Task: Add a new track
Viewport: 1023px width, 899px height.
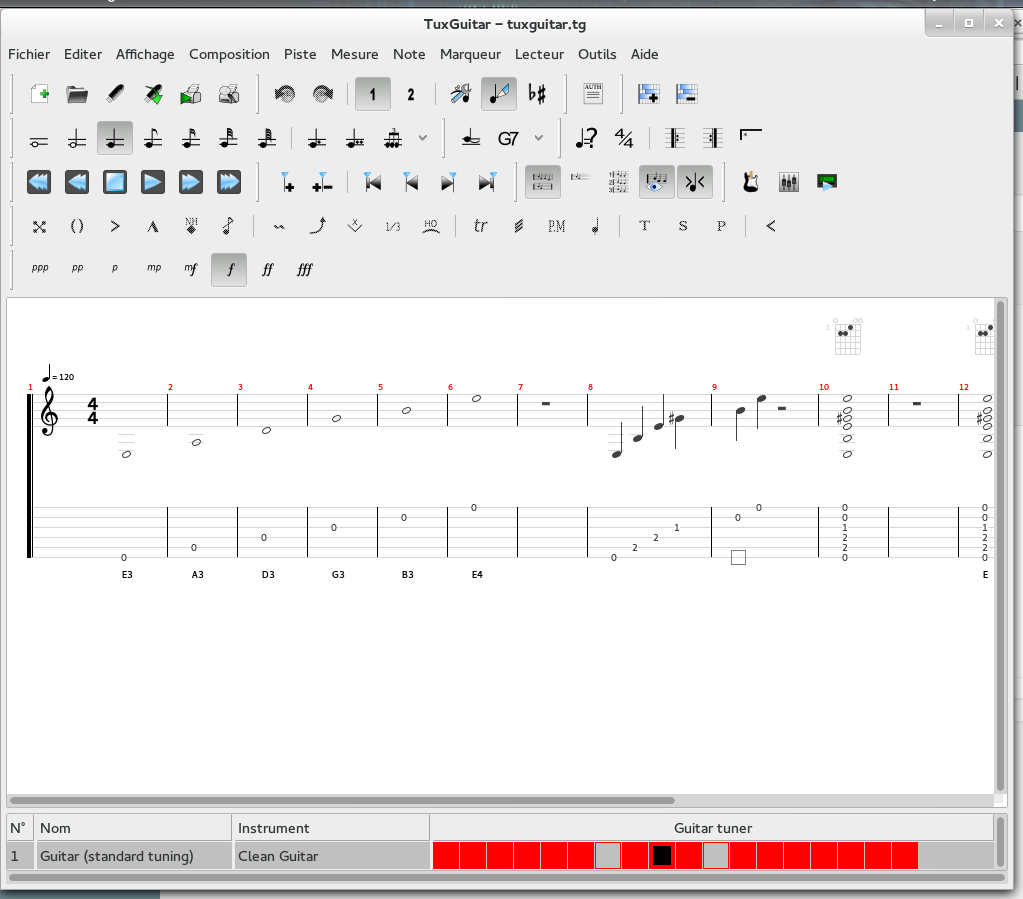Action: coord(649,94)
